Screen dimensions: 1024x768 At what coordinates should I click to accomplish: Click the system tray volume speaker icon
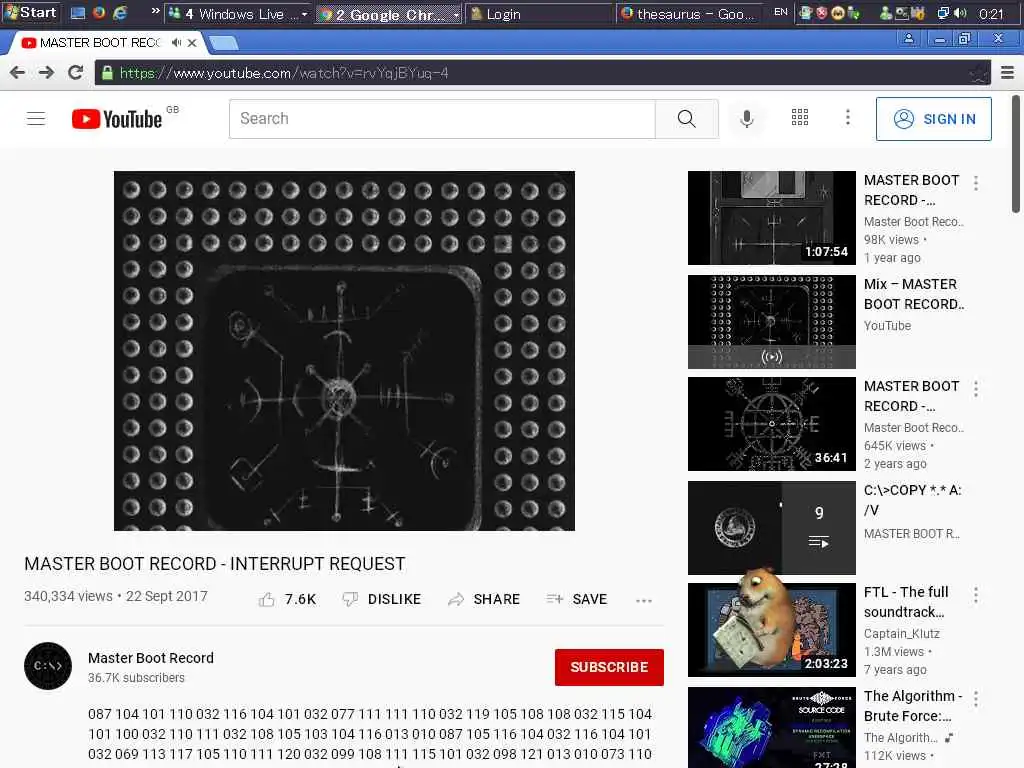point(960,13)
